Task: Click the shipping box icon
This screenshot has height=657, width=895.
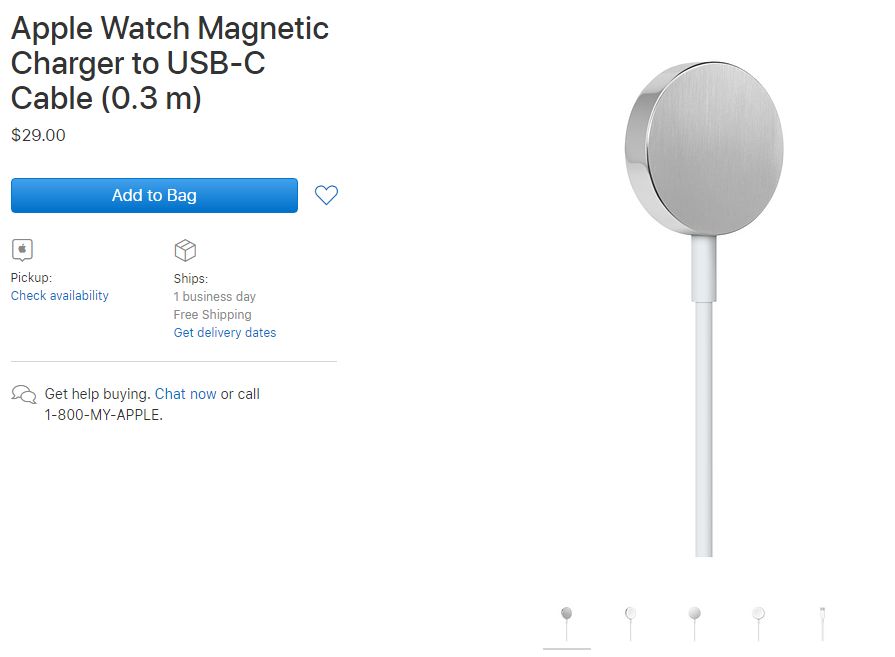Action: coord(185,250)
